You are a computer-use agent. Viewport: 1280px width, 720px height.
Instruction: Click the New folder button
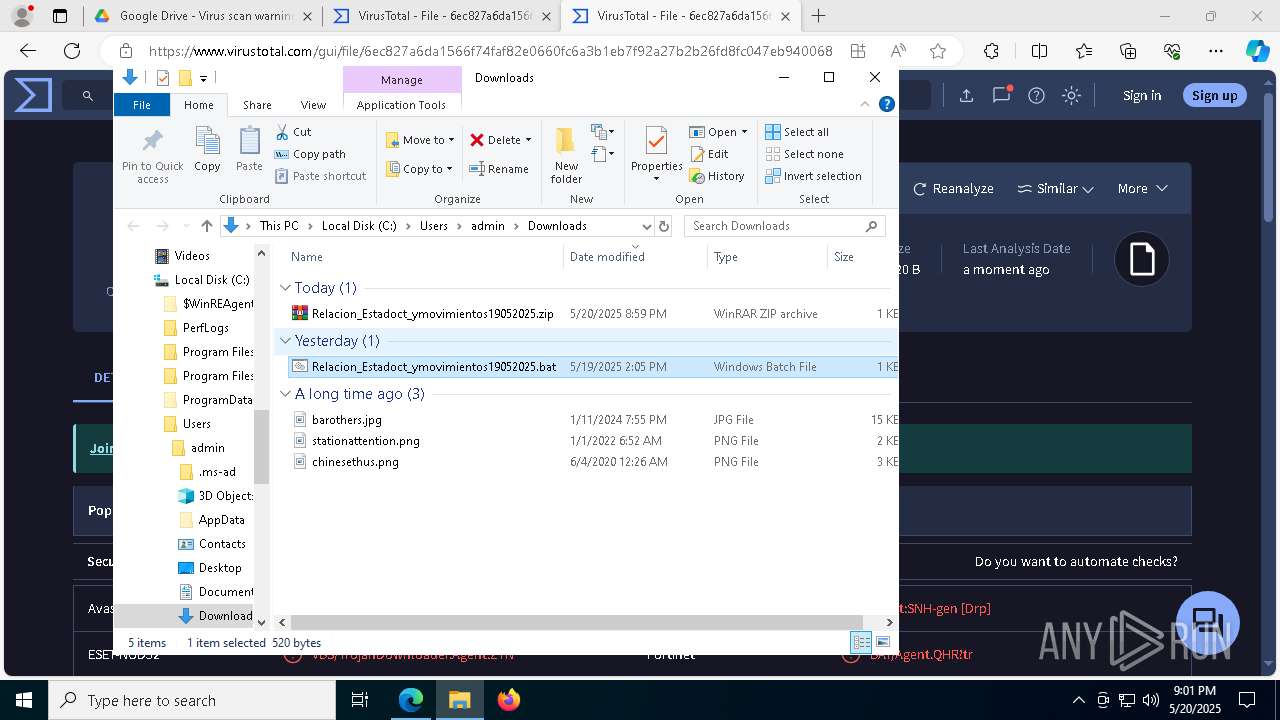566,155
